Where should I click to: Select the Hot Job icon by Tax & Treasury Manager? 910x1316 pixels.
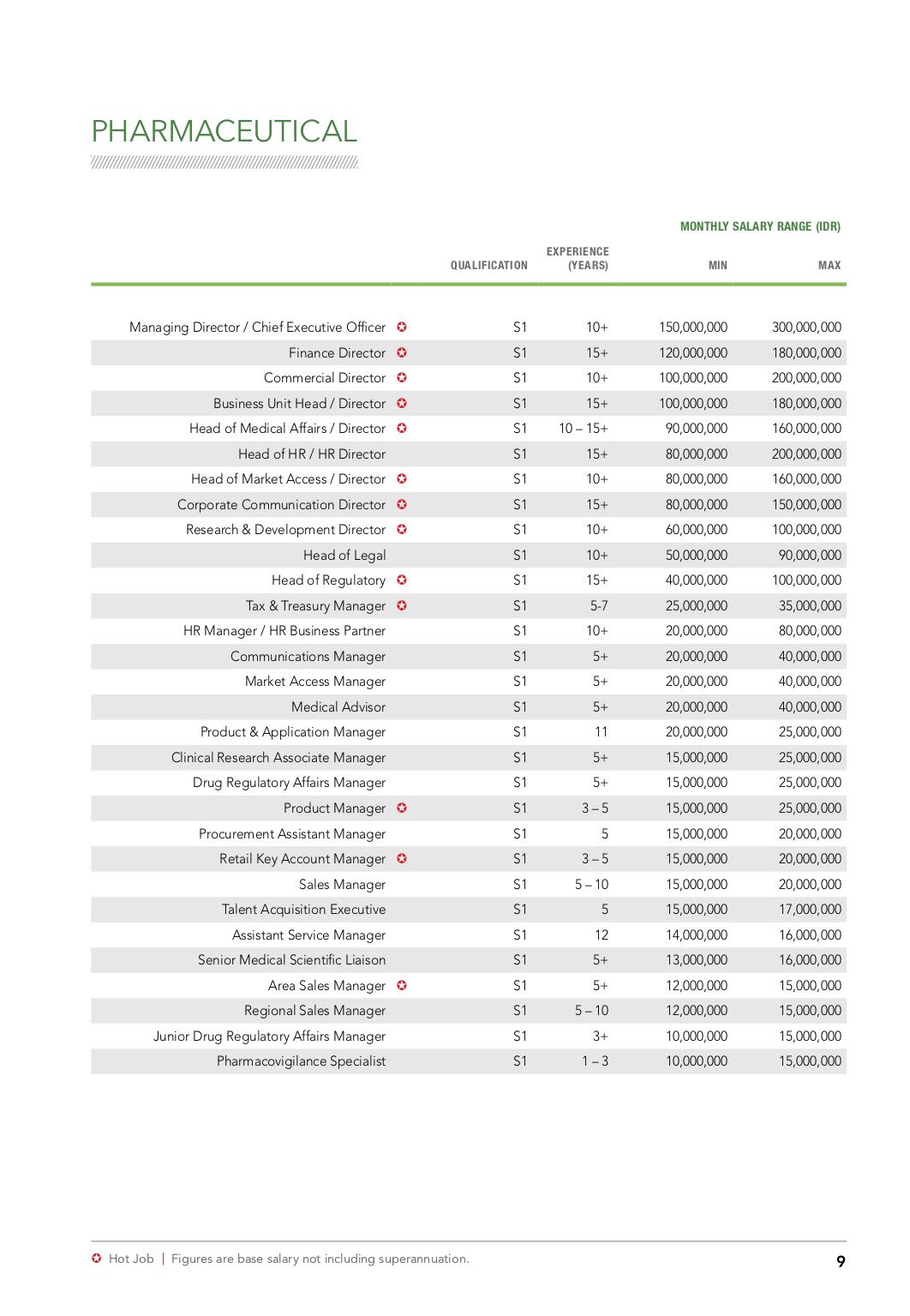[402, 605]
